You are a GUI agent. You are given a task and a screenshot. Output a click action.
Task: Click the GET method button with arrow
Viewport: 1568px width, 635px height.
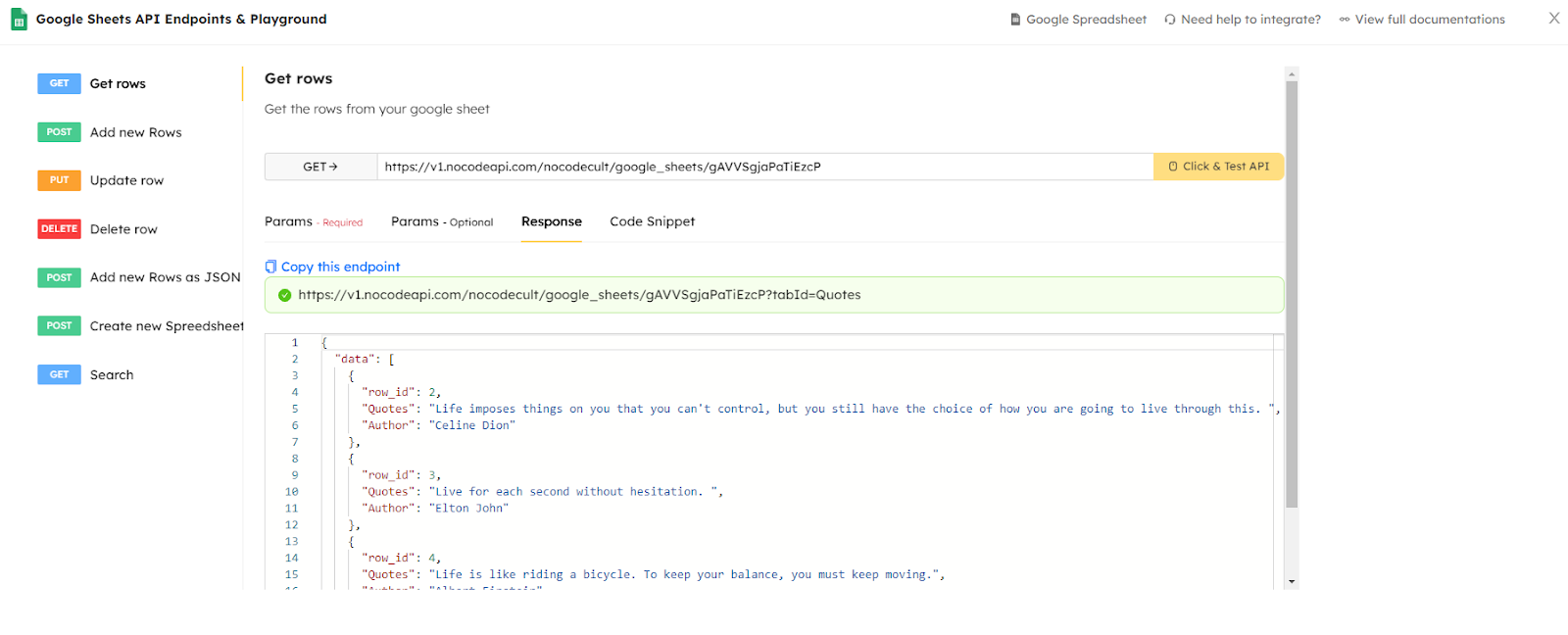(x=320, y=167)
